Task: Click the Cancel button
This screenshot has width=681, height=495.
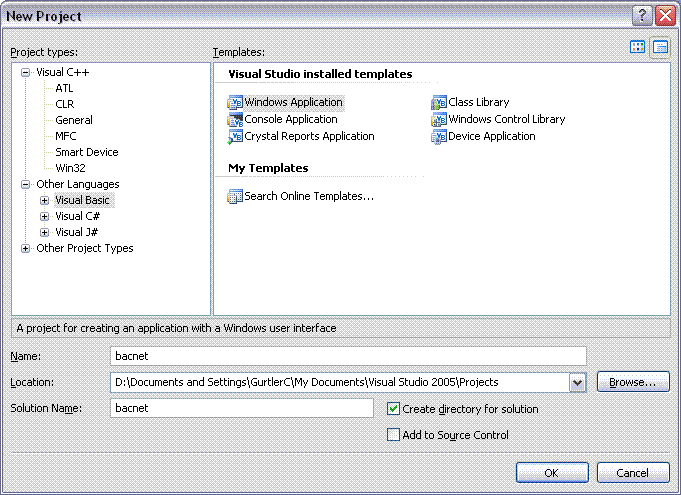Action: [x=633, y=472]
